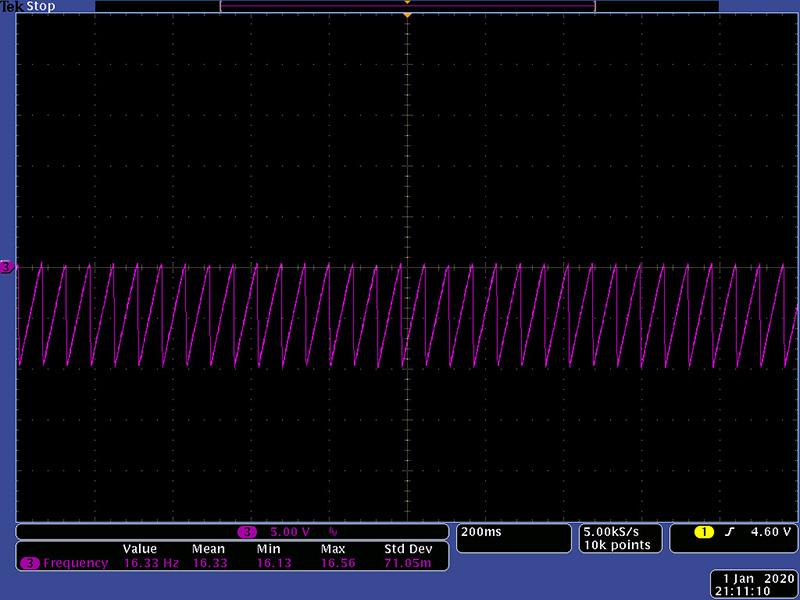
Task: Click the Mean column header
Action: (208, 549)
